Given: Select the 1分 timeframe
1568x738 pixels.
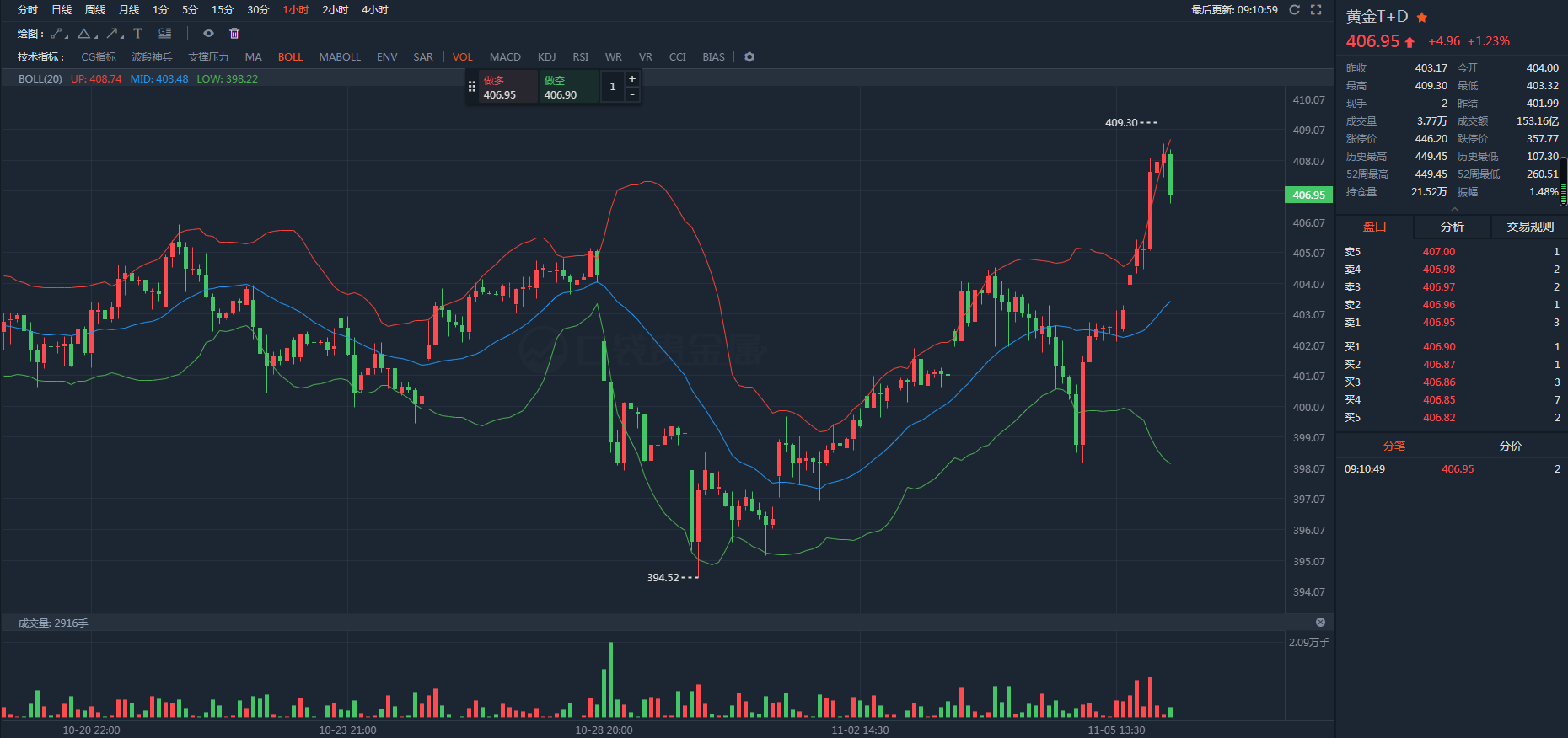Looking at the screenshot, I should click(x=160, y=10).
